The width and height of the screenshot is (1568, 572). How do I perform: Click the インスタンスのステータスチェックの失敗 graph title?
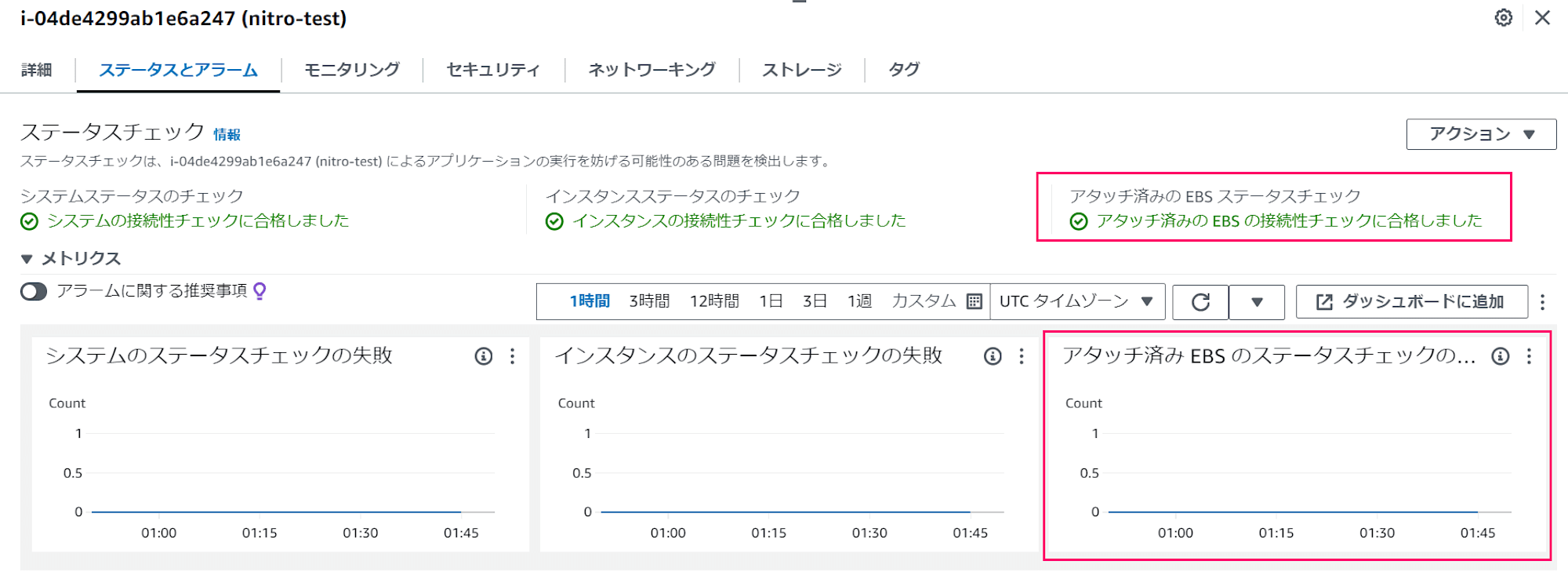pyautogui.click(x=748, y=355)
